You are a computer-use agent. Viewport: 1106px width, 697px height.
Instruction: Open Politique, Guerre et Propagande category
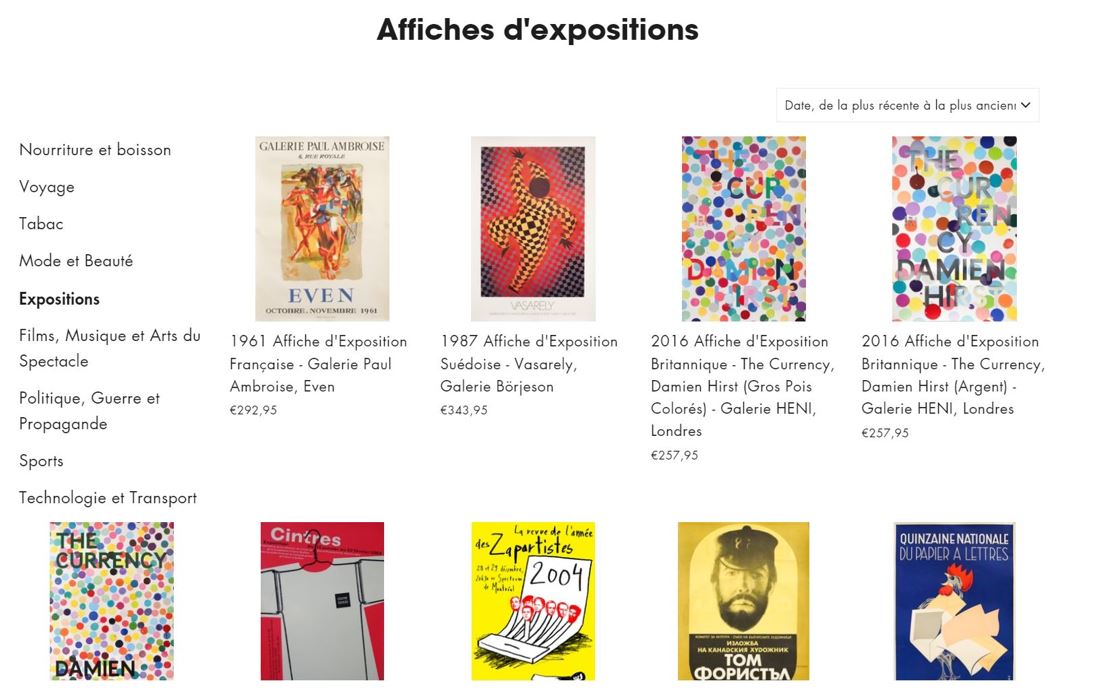89,410
